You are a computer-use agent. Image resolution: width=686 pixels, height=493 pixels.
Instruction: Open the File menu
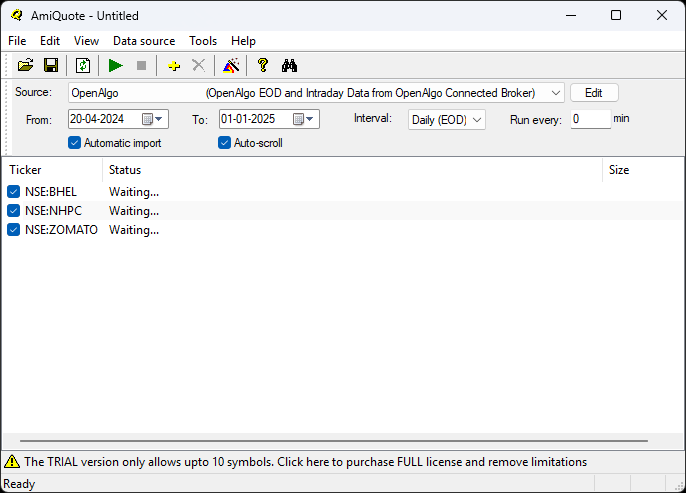(x=17, y=41)
